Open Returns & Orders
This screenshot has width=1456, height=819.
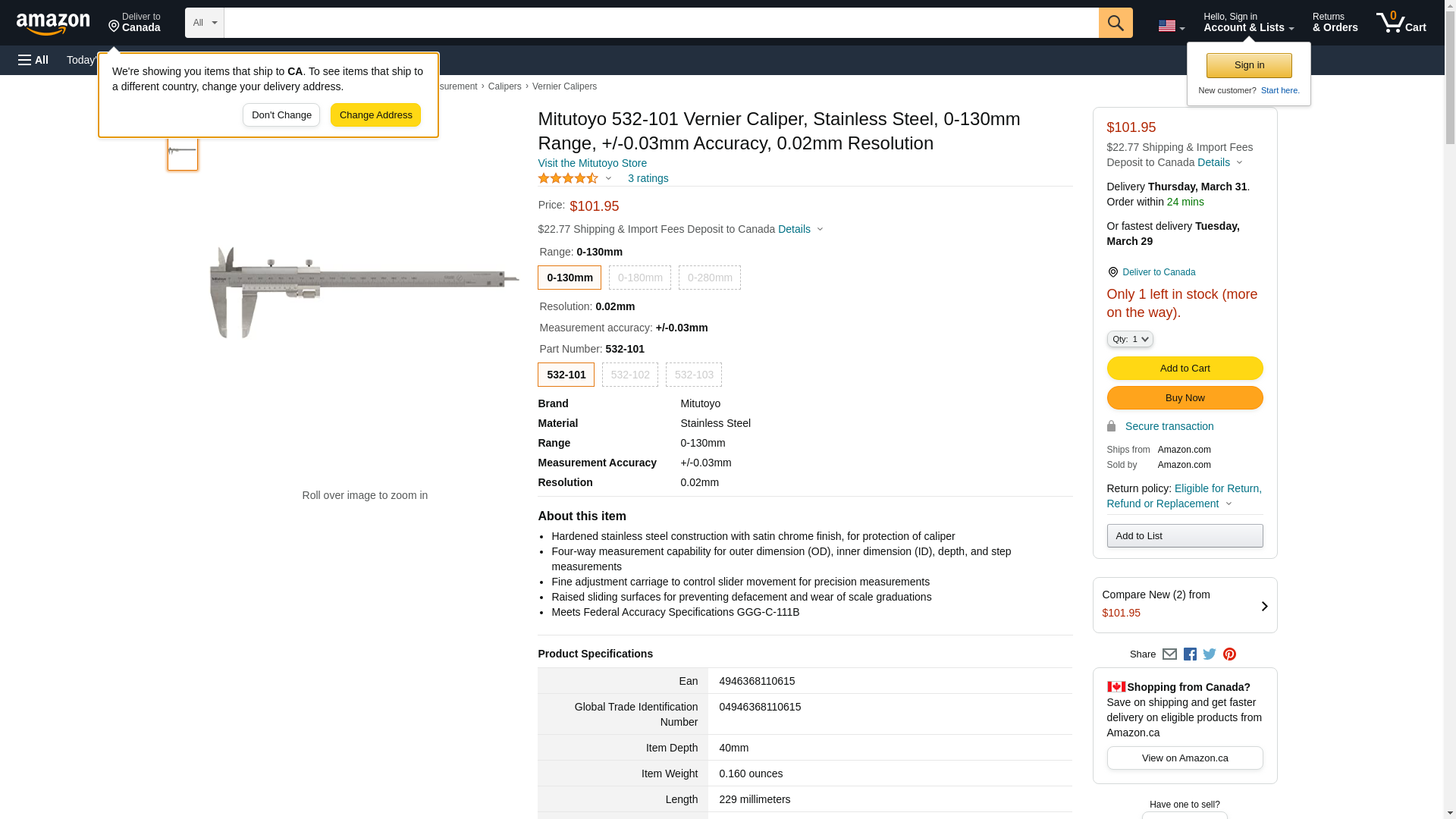pos(1335,23)
